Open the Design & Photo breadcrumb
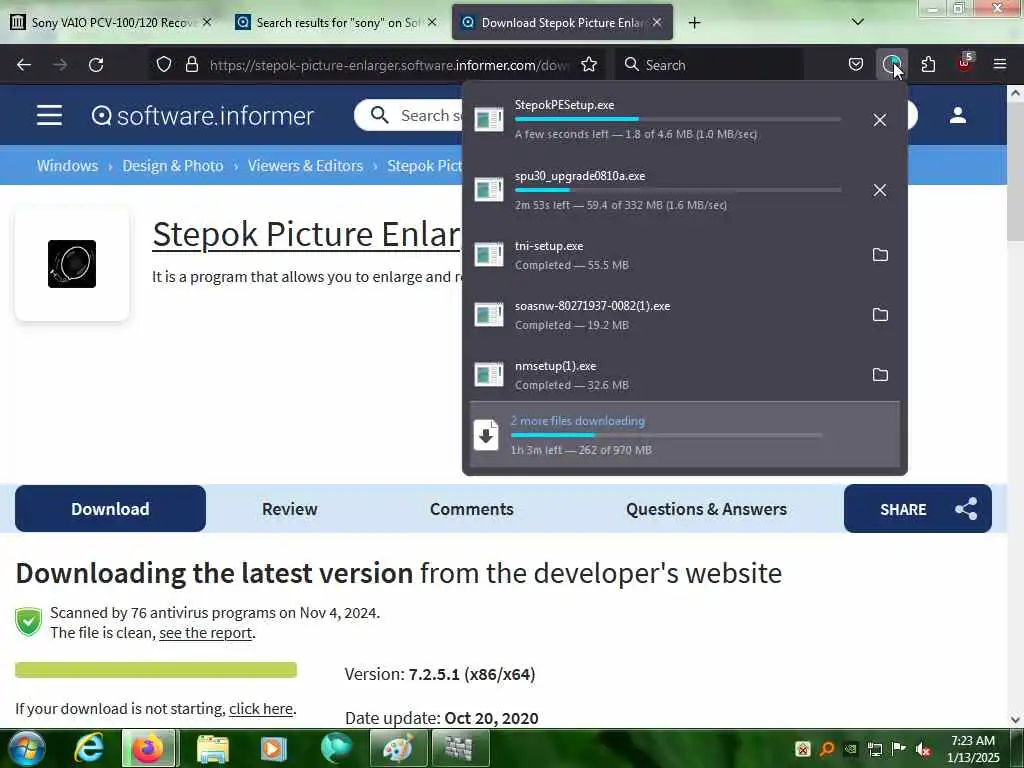1024x768 pixels. tap(173, 165)
